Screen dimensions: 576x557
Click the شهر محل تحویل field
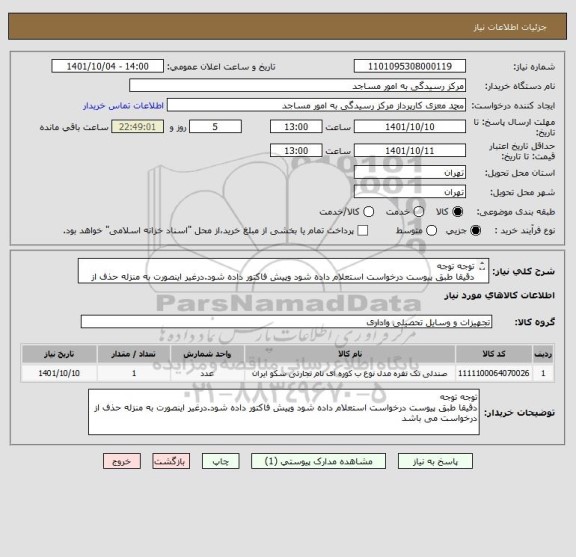click(410, 192)
